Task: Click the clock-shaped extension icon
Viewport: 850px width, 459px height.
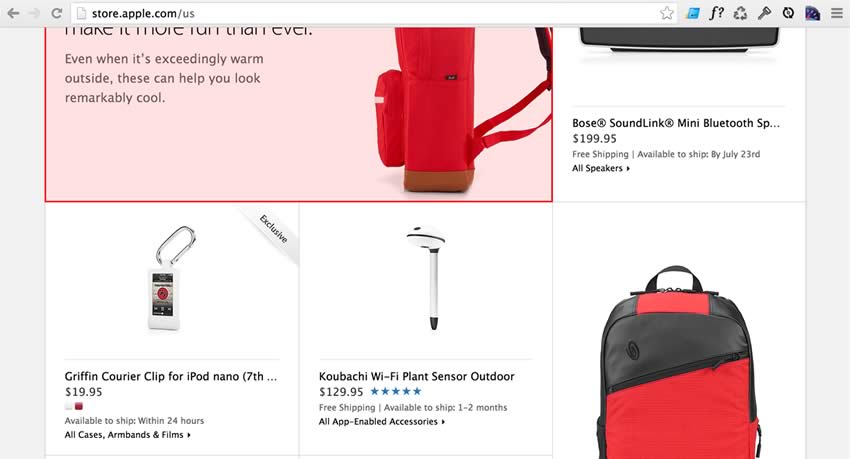Action: point(788,13)
